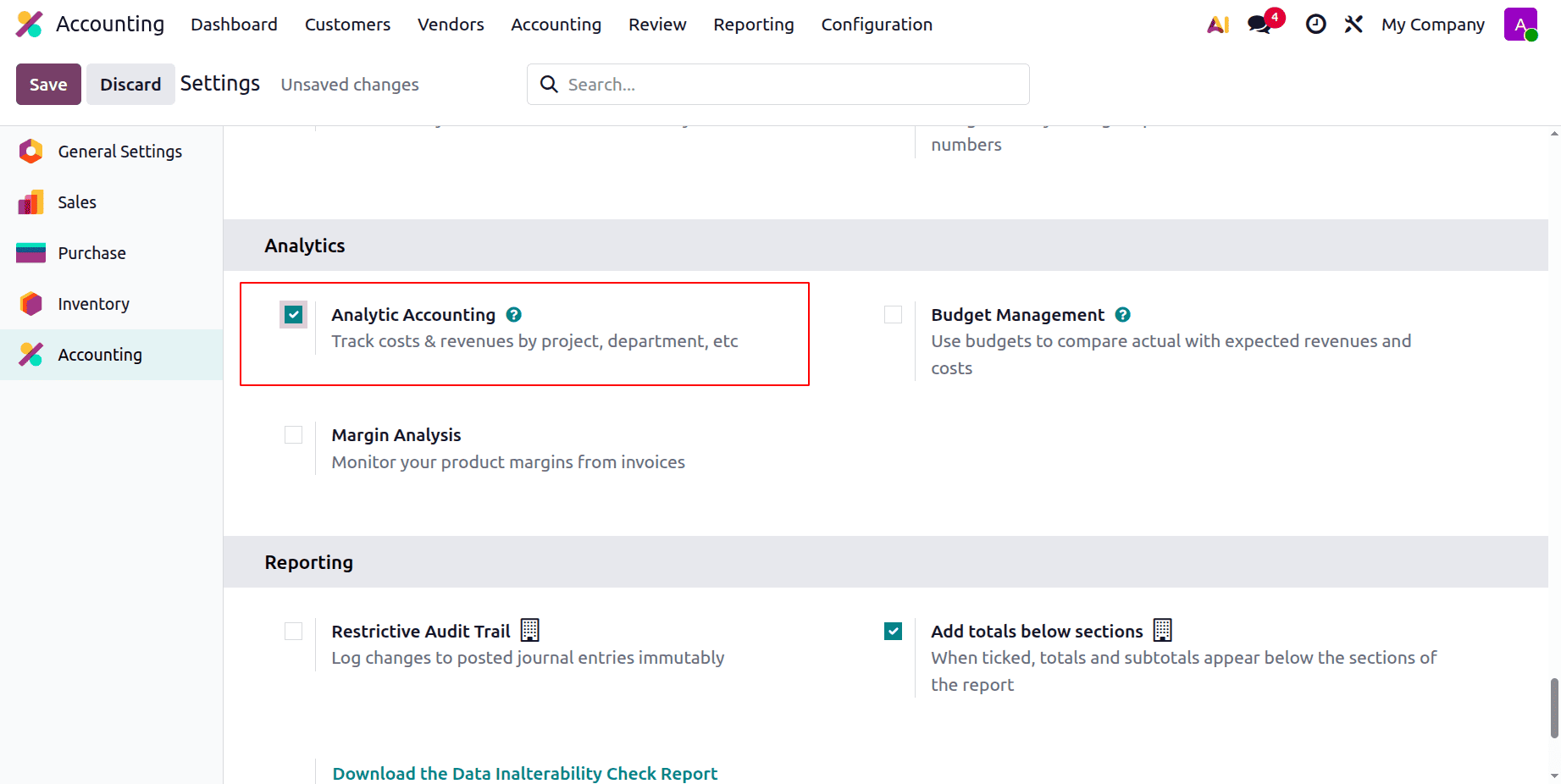The width and height of the screenshot is (1561, 784).
Task: Open the Configuration menu
Action: coord(877,25)
